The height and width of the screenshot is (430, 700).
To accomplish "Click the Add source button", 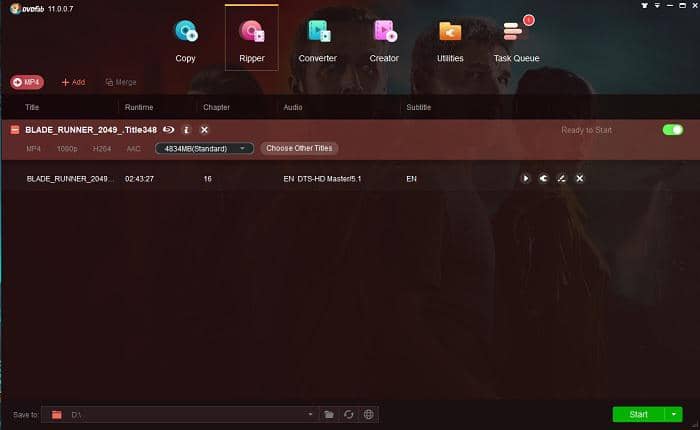I will coord(73,82).
